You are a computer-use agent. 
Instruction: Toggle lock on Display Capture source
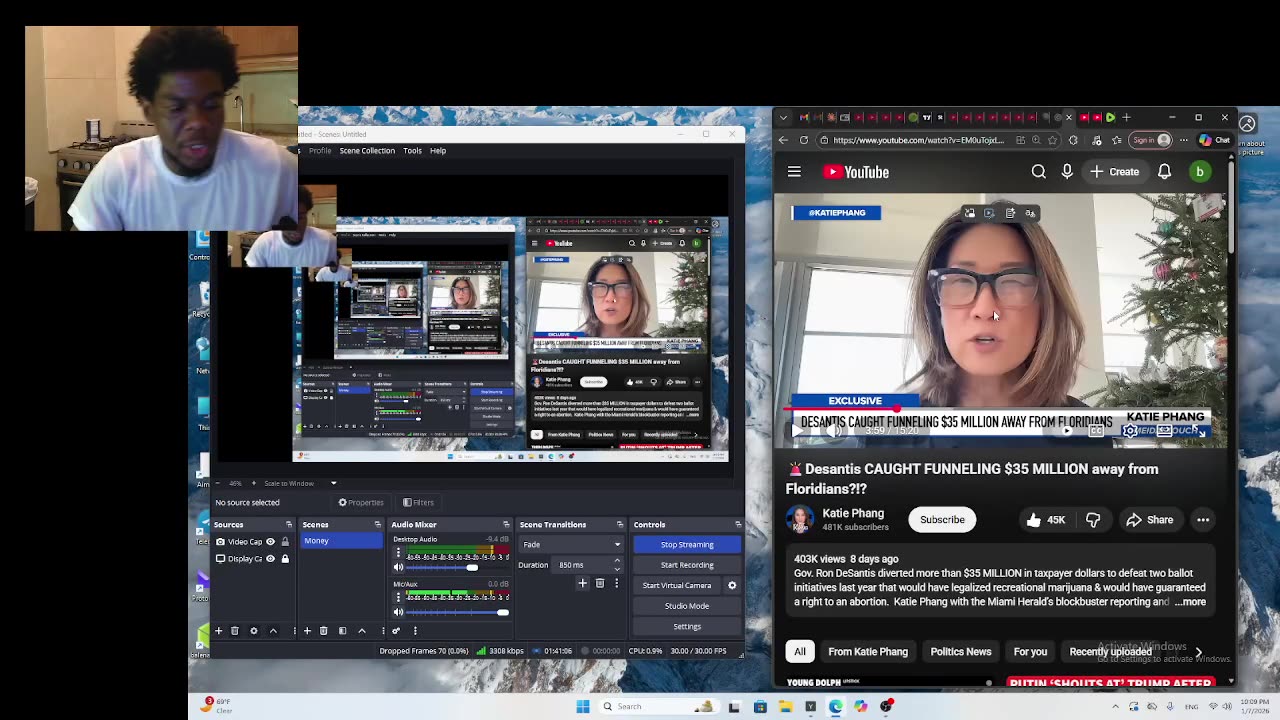coord(284,559)
